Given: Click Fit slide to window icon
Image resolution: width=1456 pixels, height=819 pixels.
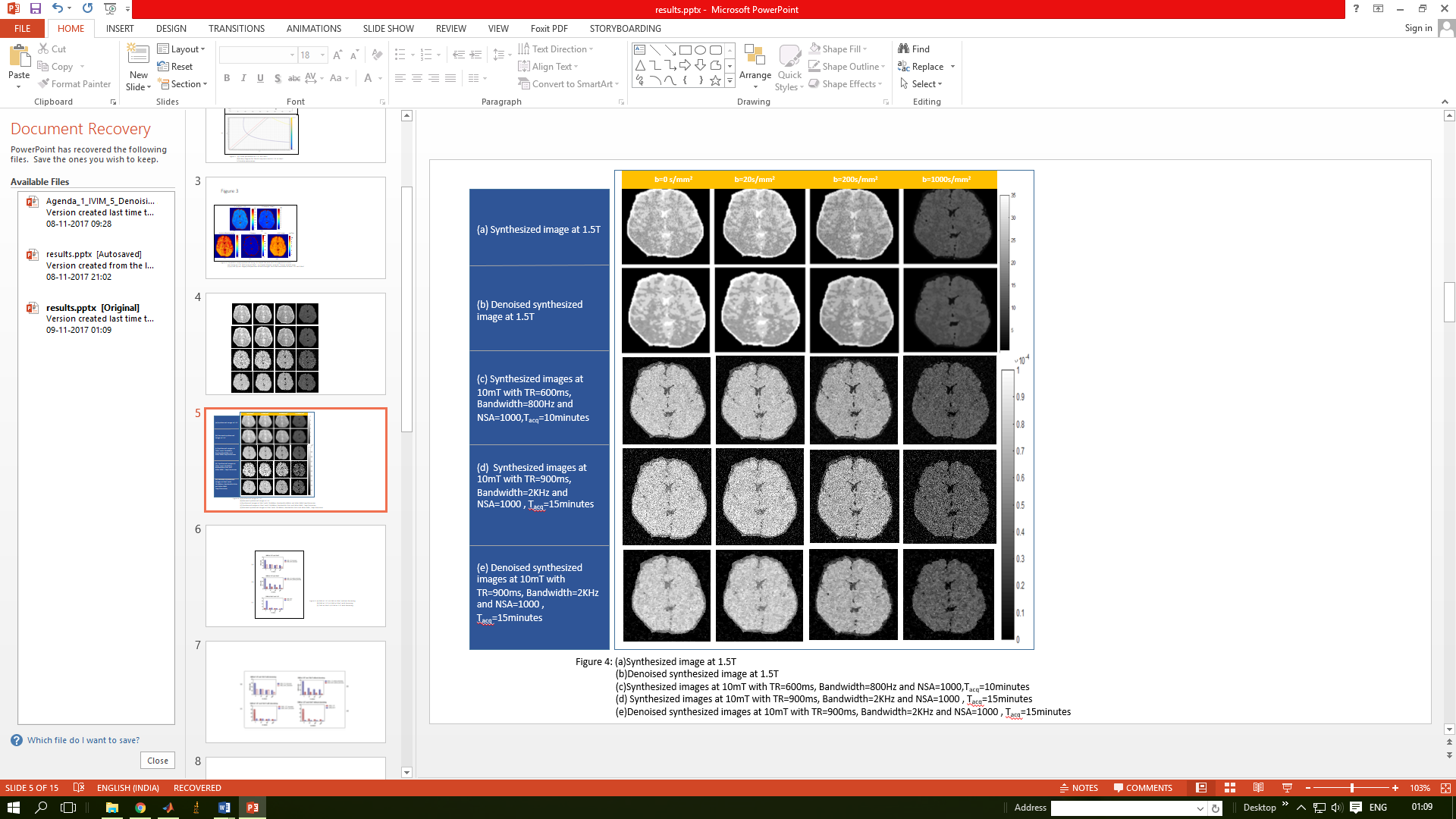Looking at the screenshot, I should 1445,788.
